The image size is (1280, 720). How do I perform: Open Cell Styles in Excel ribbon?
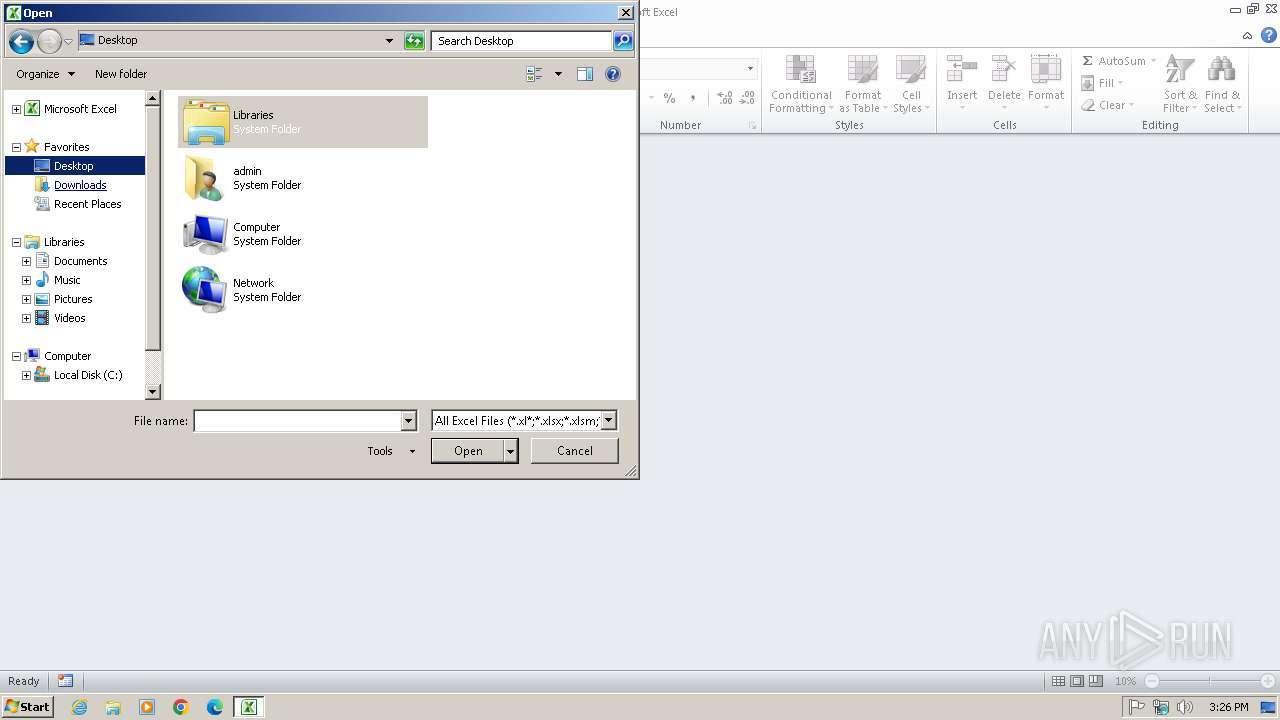point(910,85)
